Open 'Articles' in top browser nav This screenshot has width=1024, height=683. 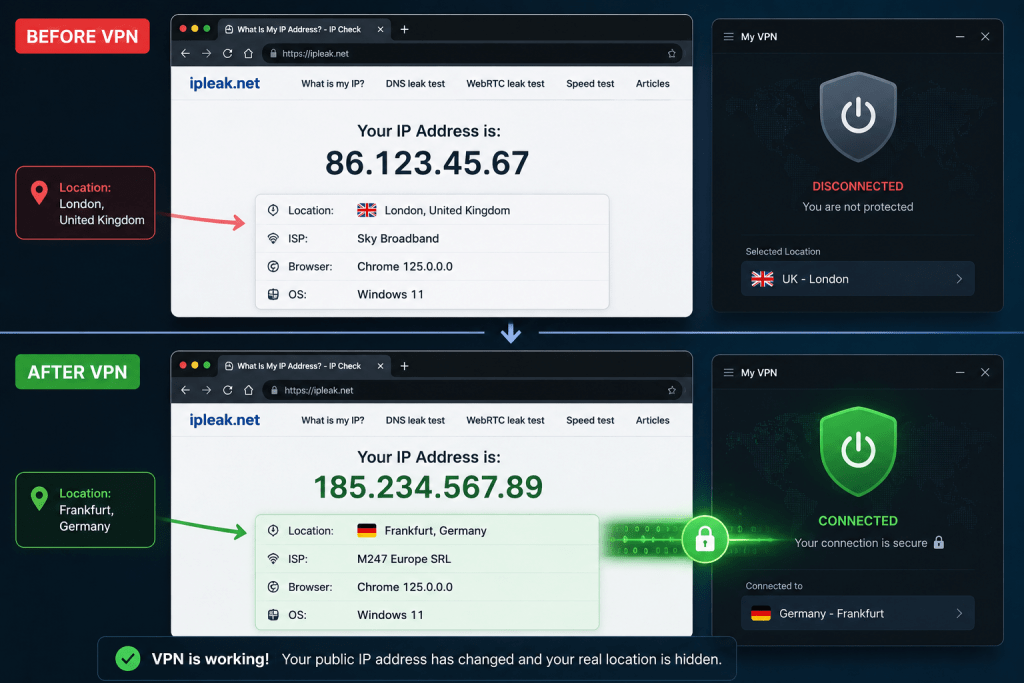652,84
